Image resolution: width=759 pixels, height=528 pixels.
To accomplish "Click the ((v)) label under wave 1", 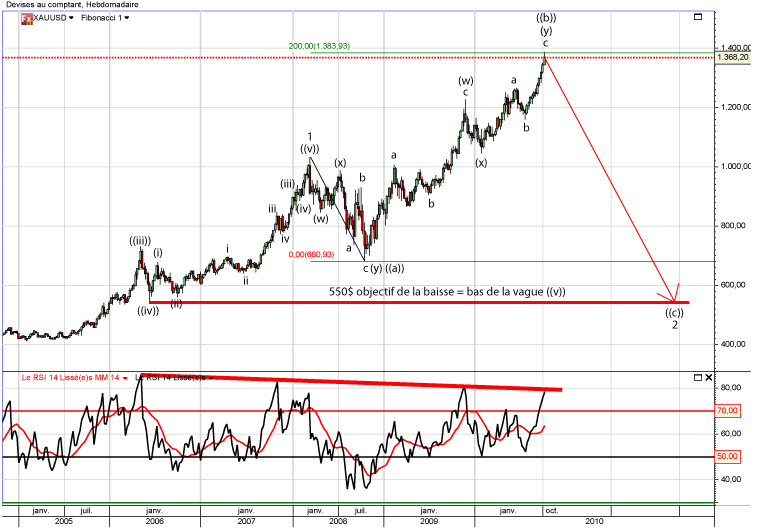I will click(310, 149).
